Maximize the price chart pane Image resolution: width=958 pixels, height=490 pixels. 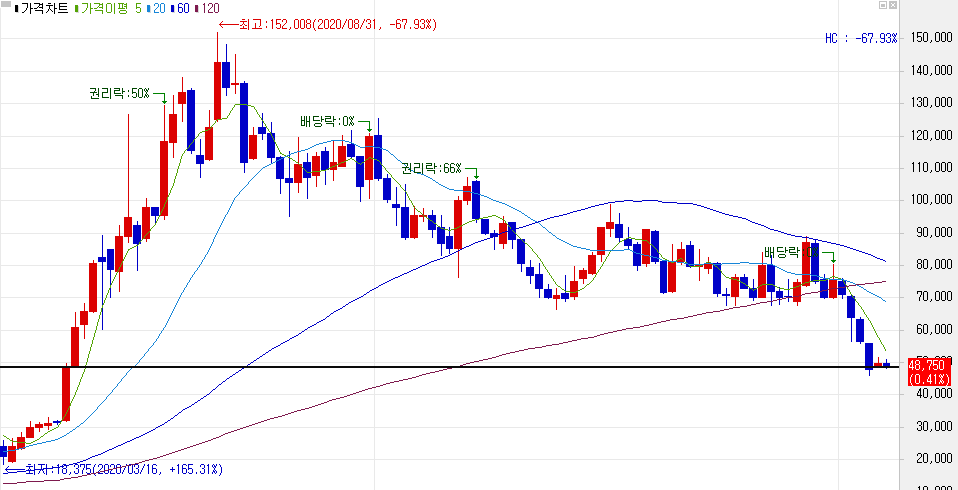pyautogui.click(x=883, y=5)
